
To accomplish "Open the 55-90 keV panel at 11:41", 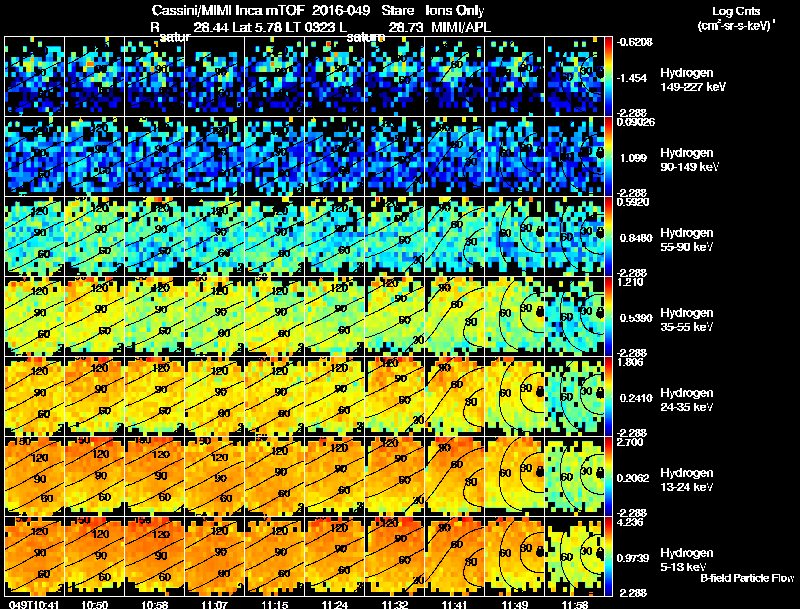I will 455,236.
